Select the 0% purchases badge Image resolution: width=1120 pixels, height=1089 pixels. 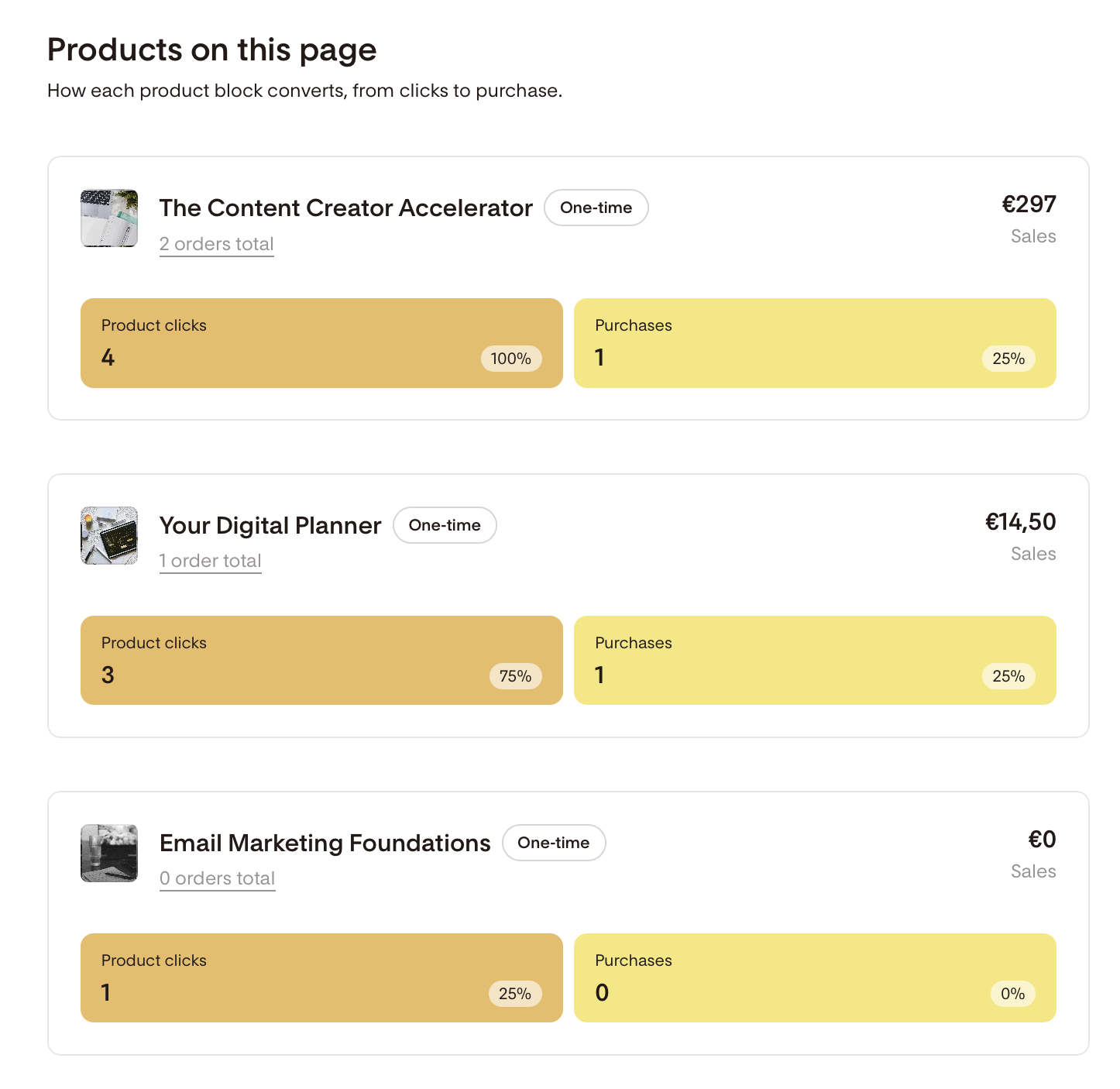pyautogui.click(x=1013, y=994)
